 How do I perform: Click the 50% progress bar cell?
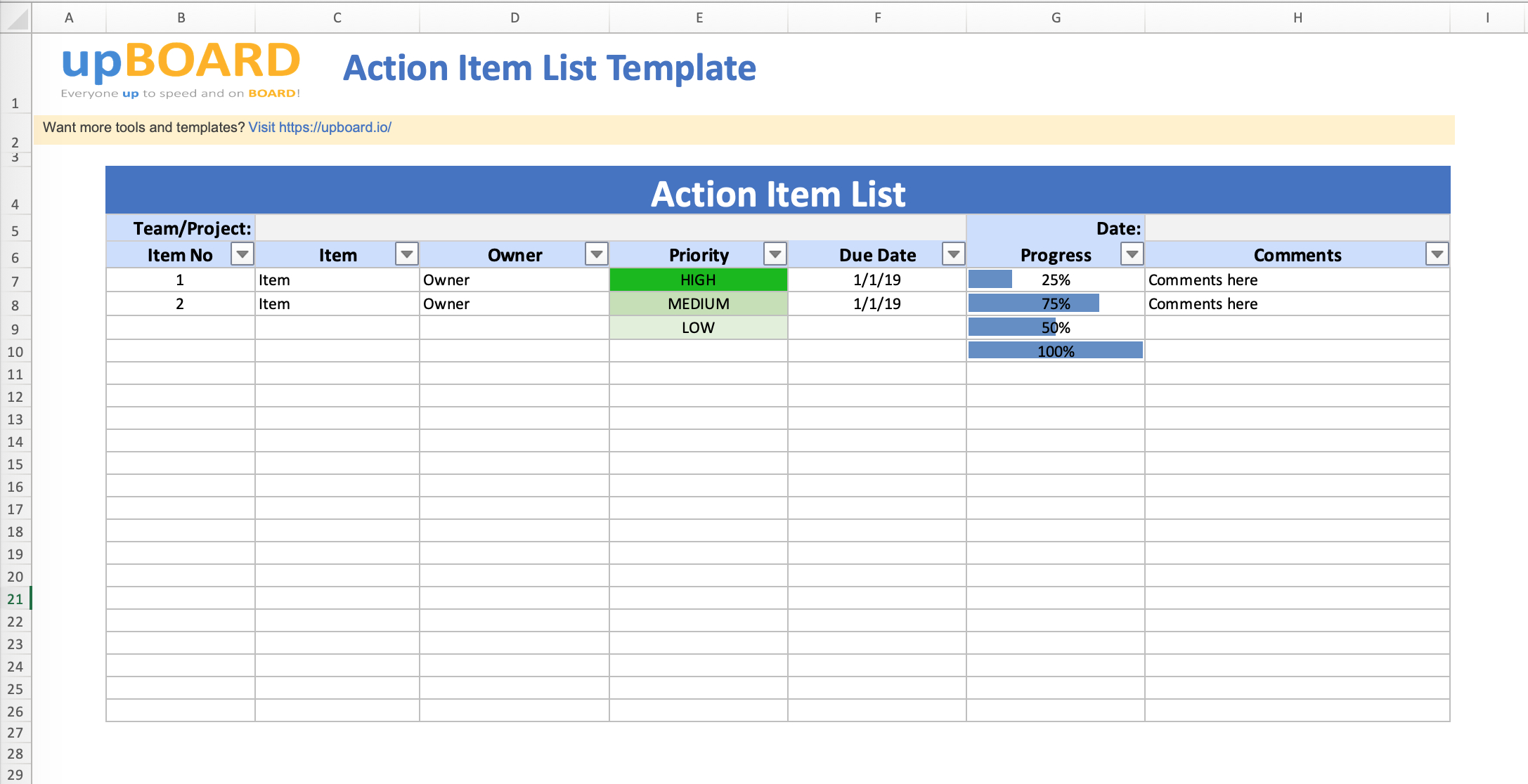[1053, 326]
